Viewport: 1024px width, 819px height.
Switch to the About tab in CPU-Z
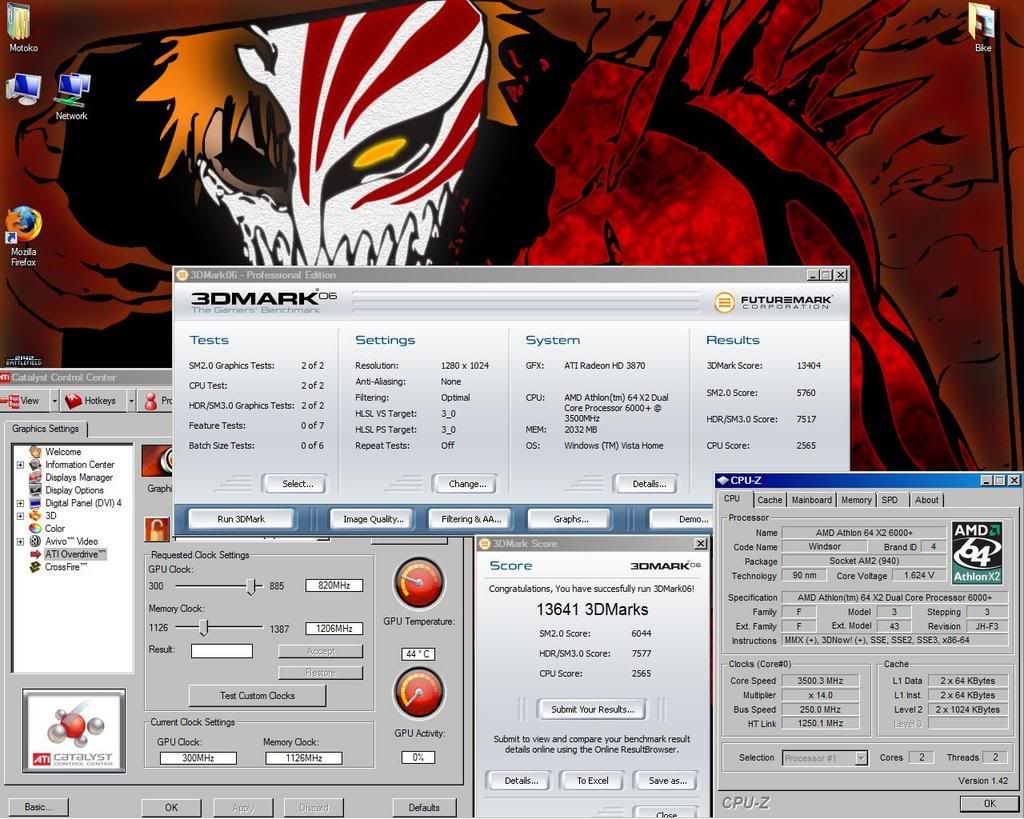(926, 500)
